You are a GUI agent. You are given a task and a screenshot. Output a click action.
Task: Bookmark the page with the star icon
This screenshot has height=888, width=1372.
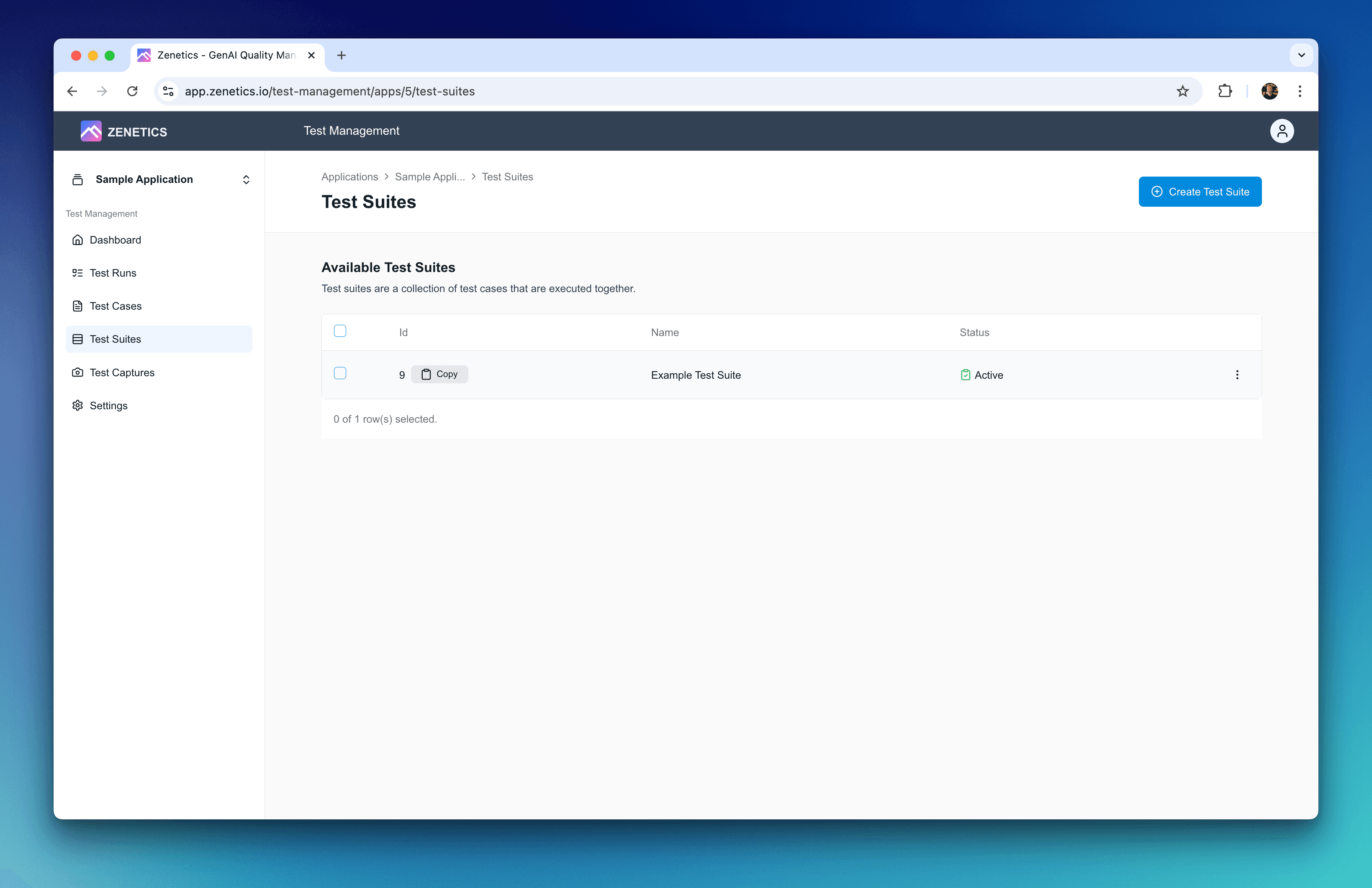1183,91
